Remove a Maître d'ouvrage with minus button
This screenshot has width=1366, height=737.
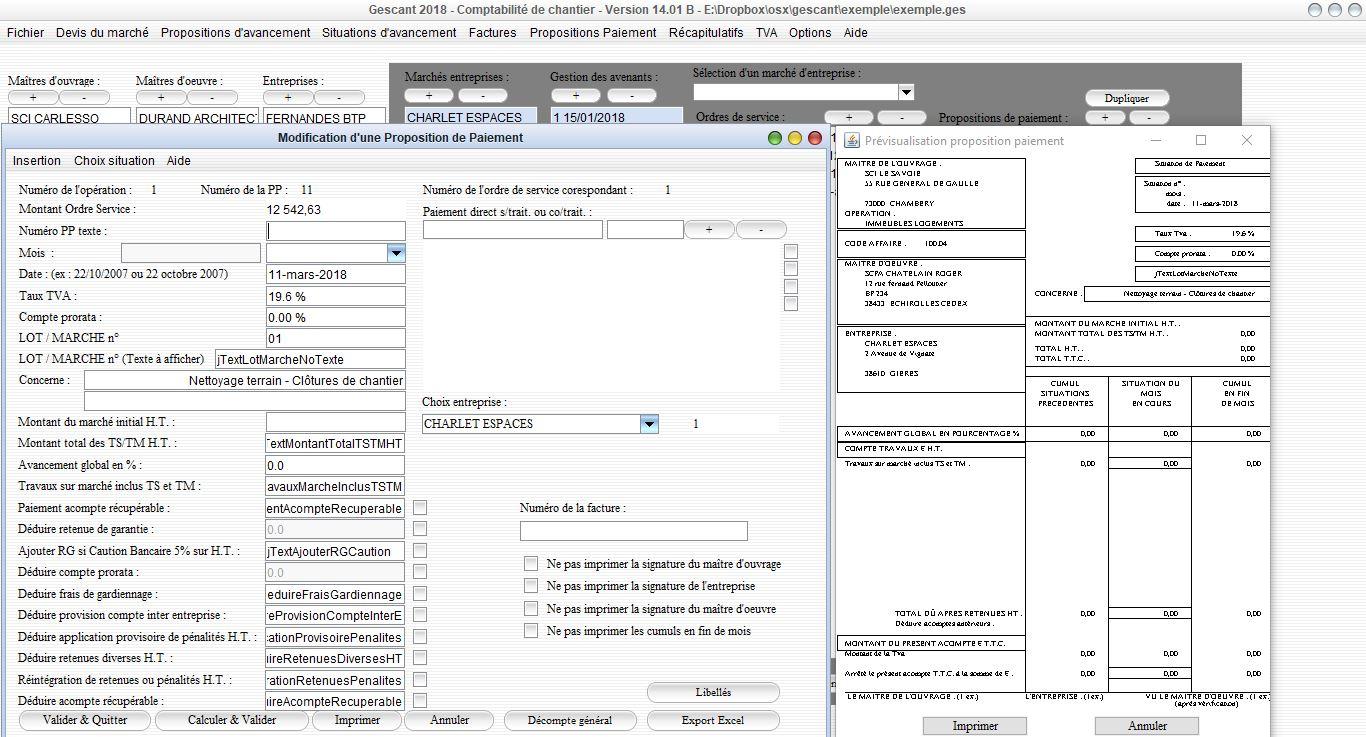(x=84, y=98)
